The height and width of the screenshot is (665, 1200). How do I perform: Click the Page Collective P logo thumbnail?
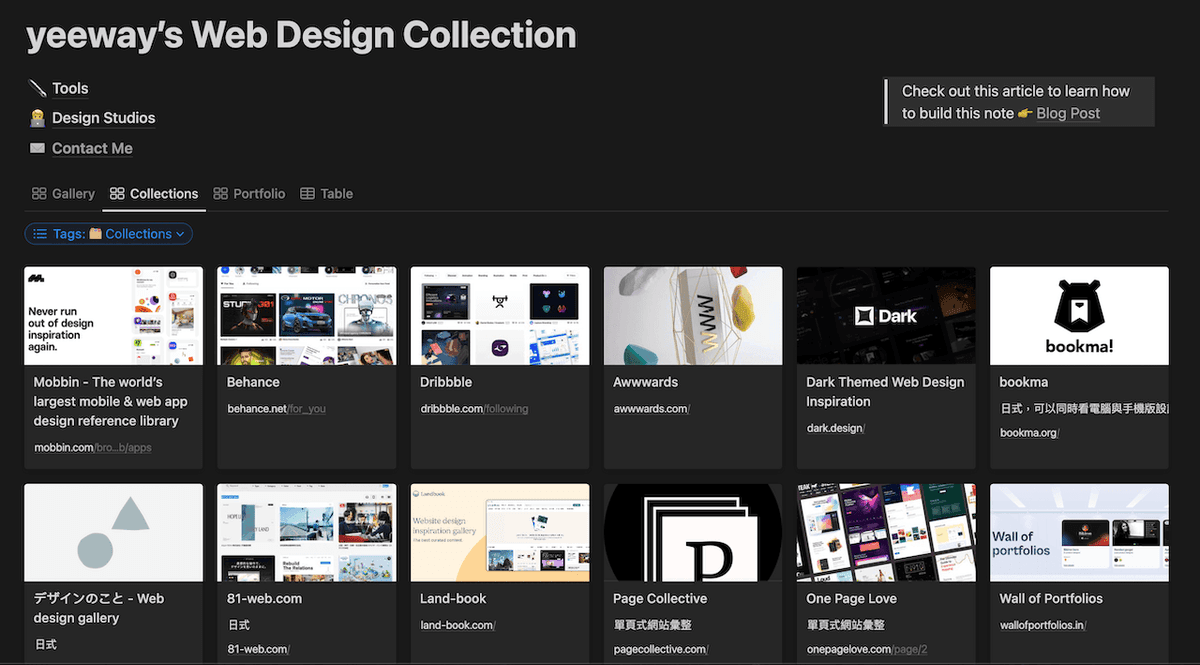(x=693, y=533)
